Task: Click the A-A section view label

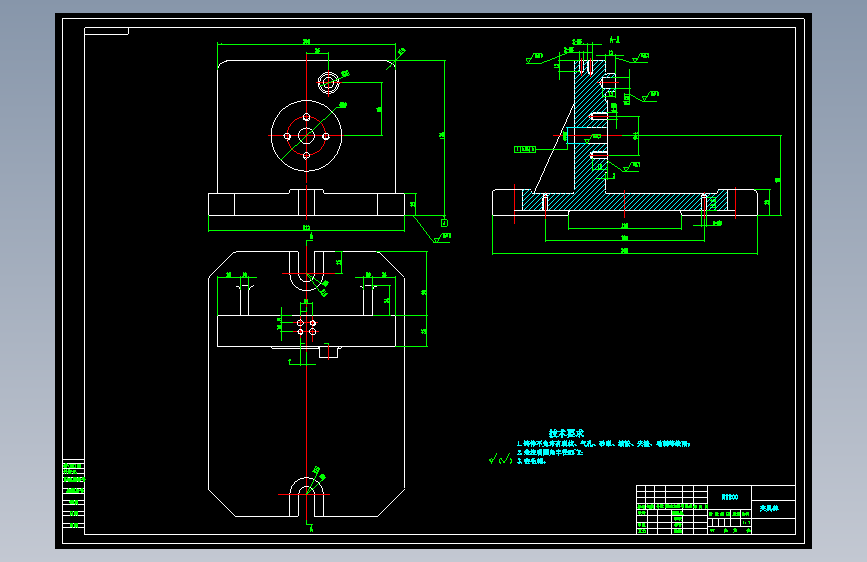Action: (614, 40)
